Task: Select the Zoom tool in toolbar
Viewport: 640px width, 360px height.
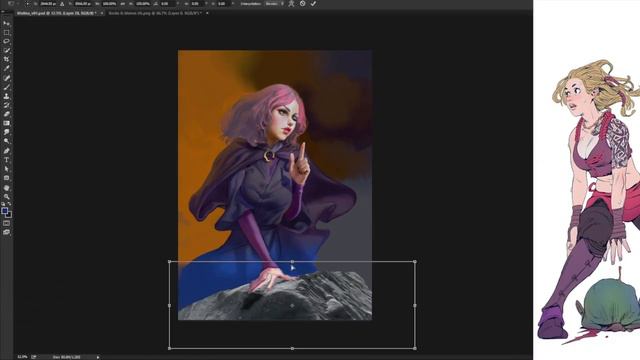Action: point(7,196)
